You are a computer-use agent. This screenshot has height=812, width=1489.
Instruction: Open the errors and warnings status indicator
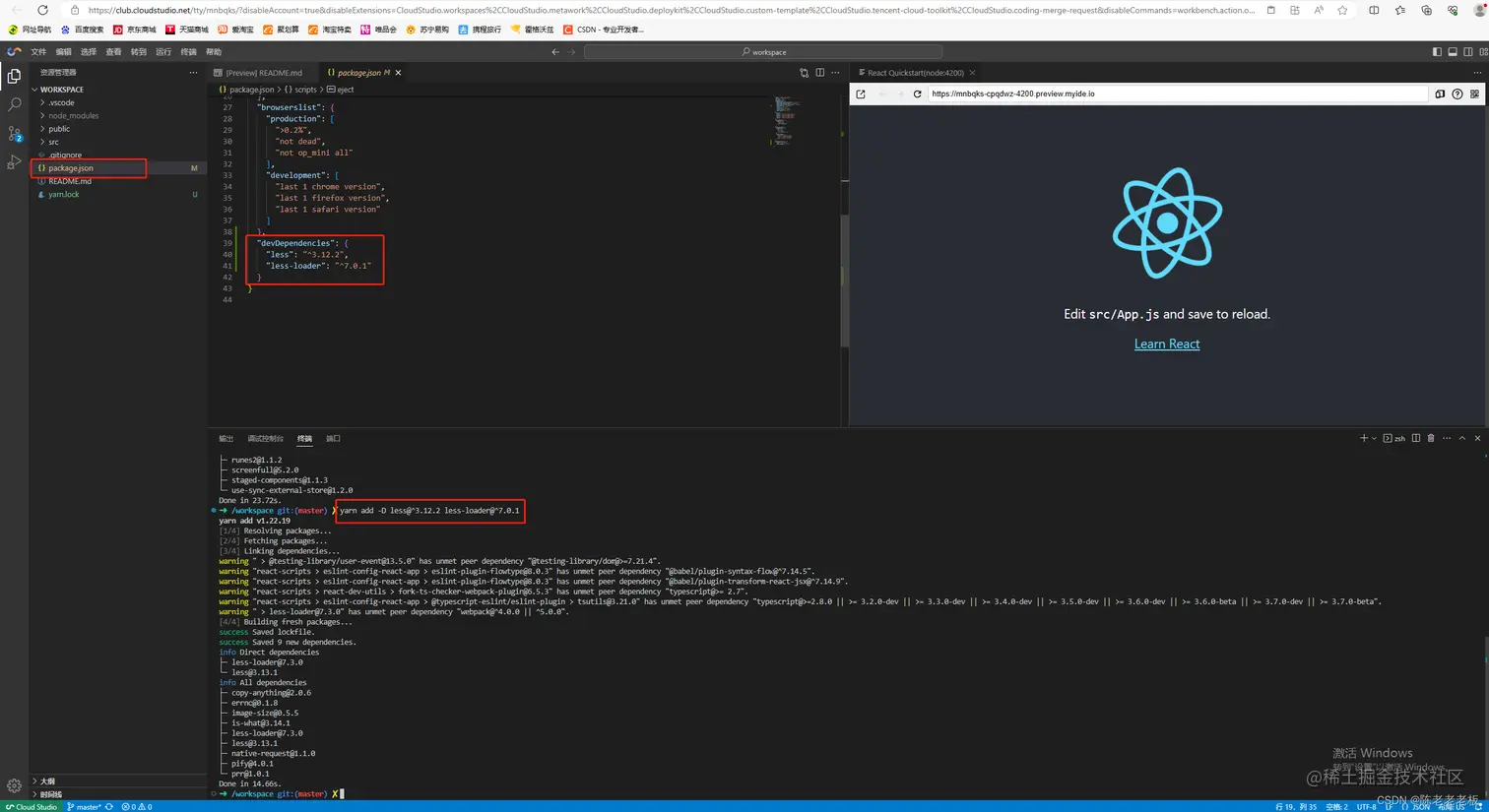click(137, 806)
